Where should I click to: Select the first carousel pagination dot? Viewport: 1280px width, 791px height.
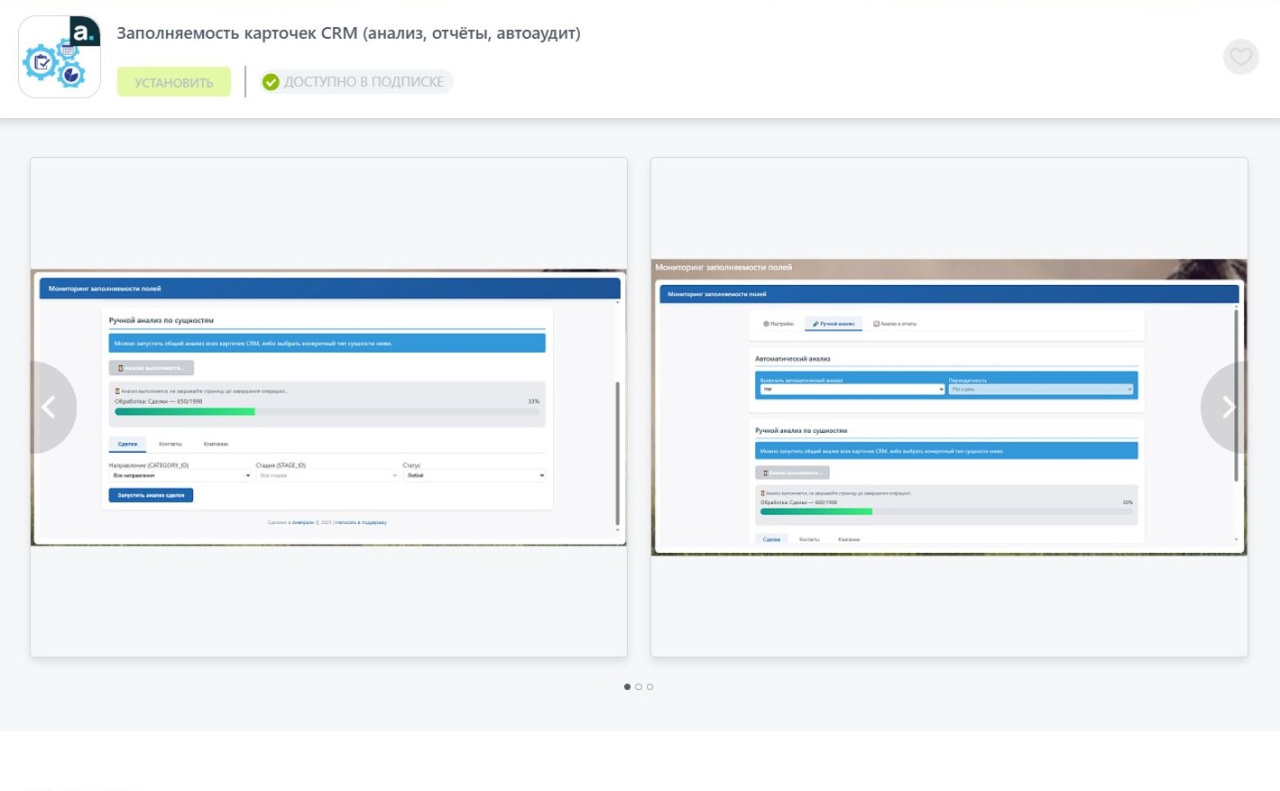click(x=627, y=687)
